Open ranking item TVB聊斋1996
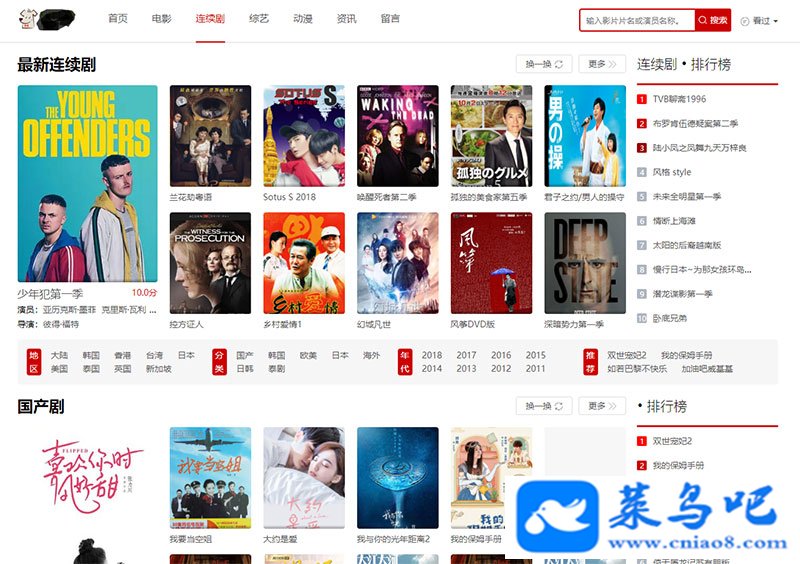This screenshot has height=564, width=800. [x=680, y=99]
